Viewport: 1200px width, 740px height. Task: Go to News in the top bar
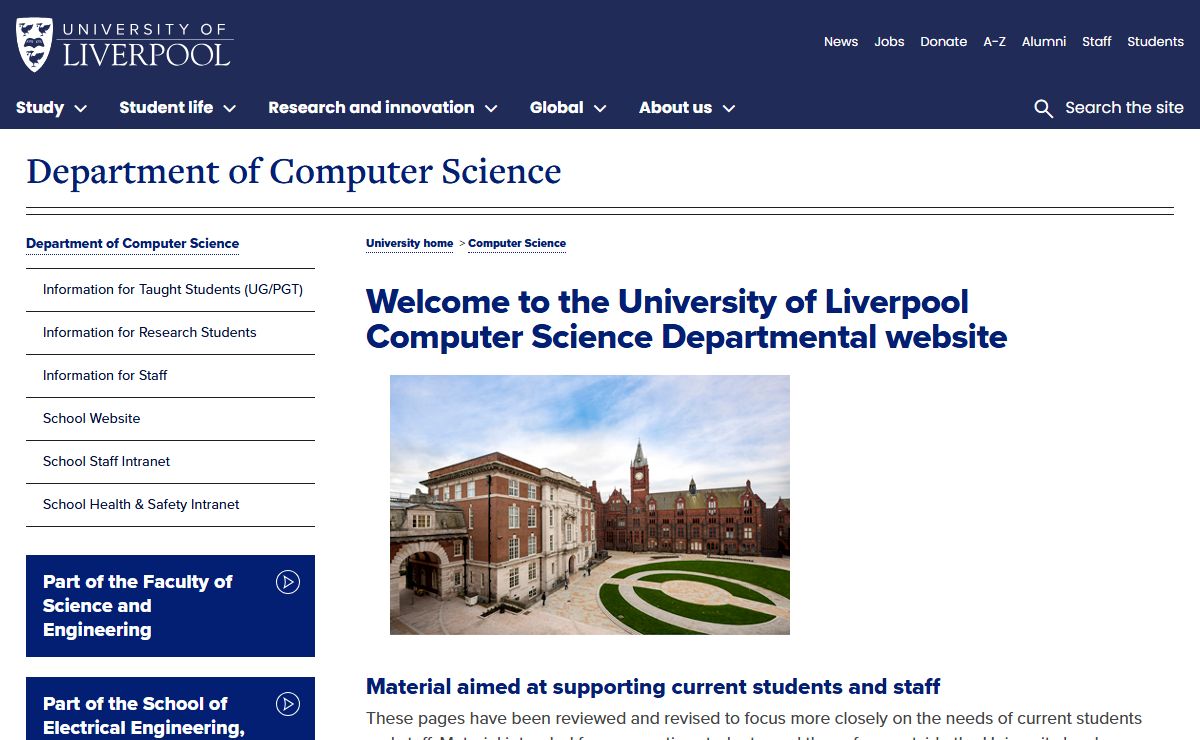841,41
